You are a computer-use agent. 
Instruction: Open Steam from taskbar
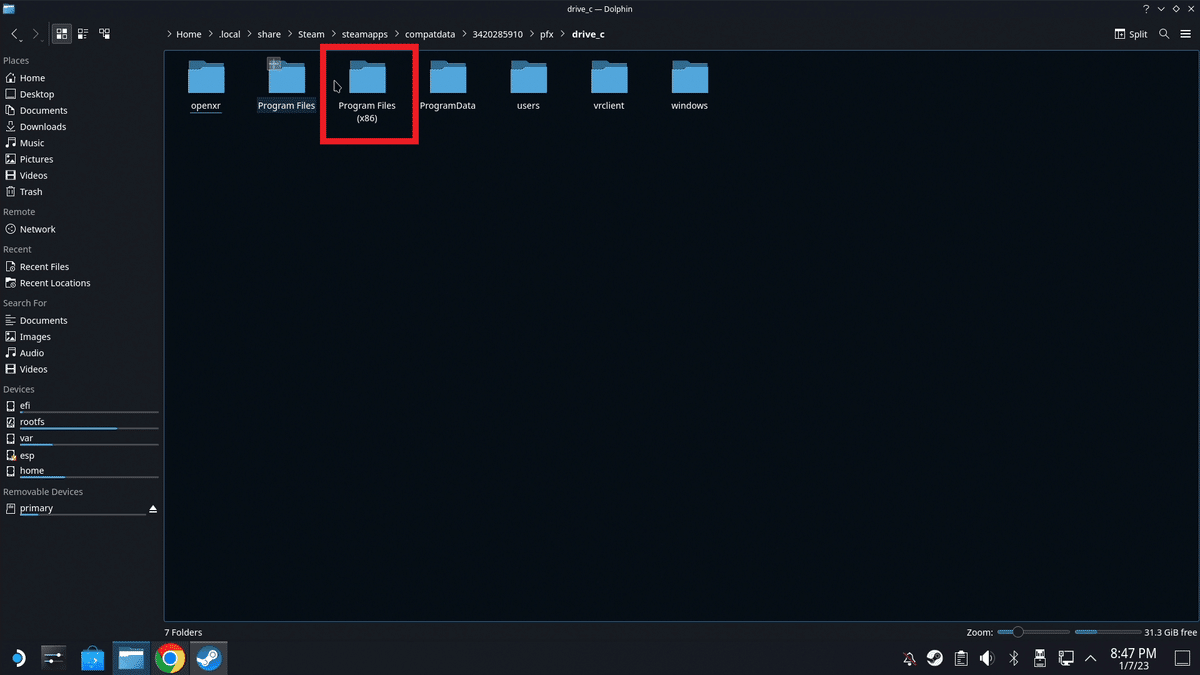coord(208,658)
